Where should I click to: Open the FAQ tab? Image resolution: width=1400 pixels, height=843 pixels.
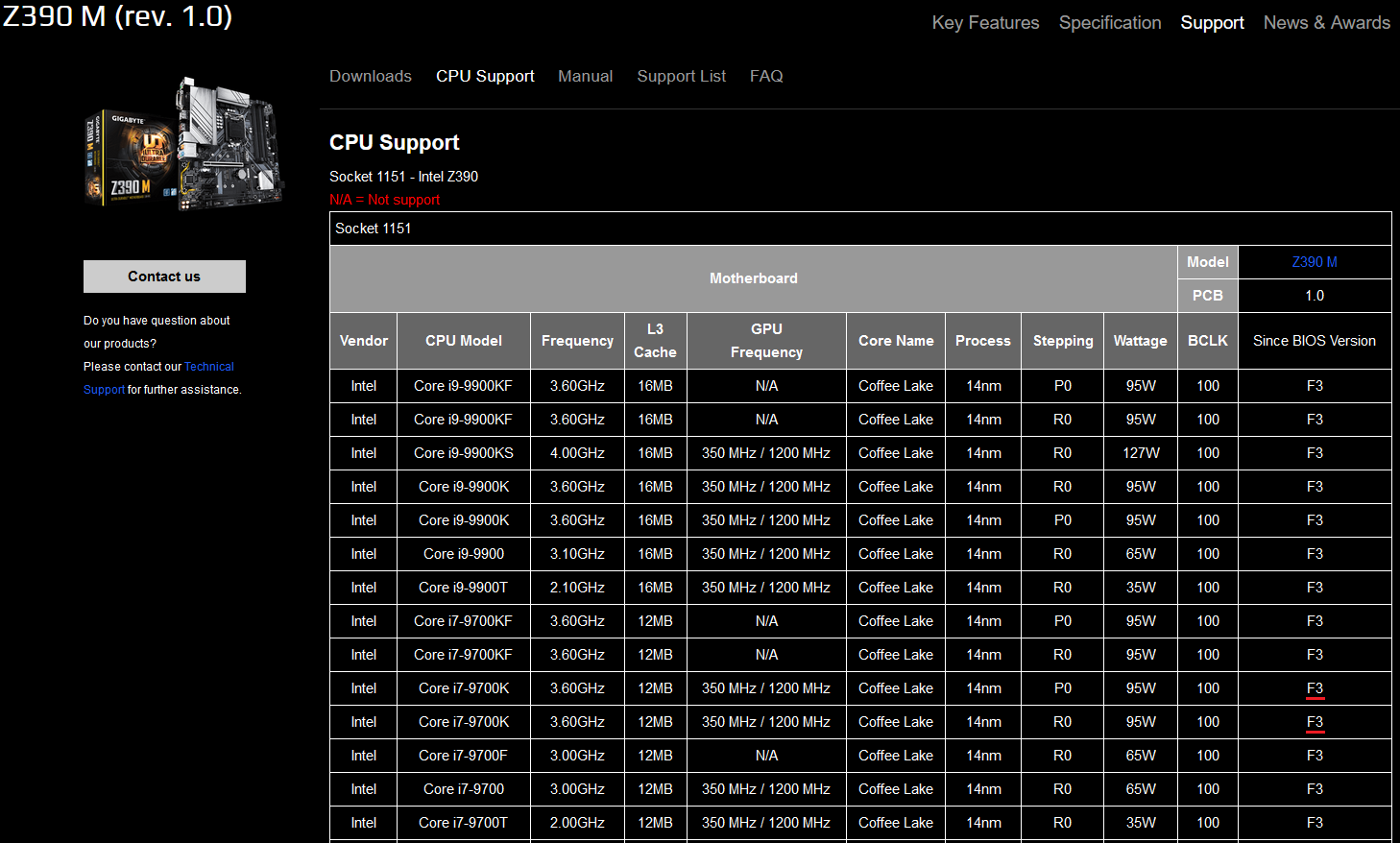tap(766, 76)
